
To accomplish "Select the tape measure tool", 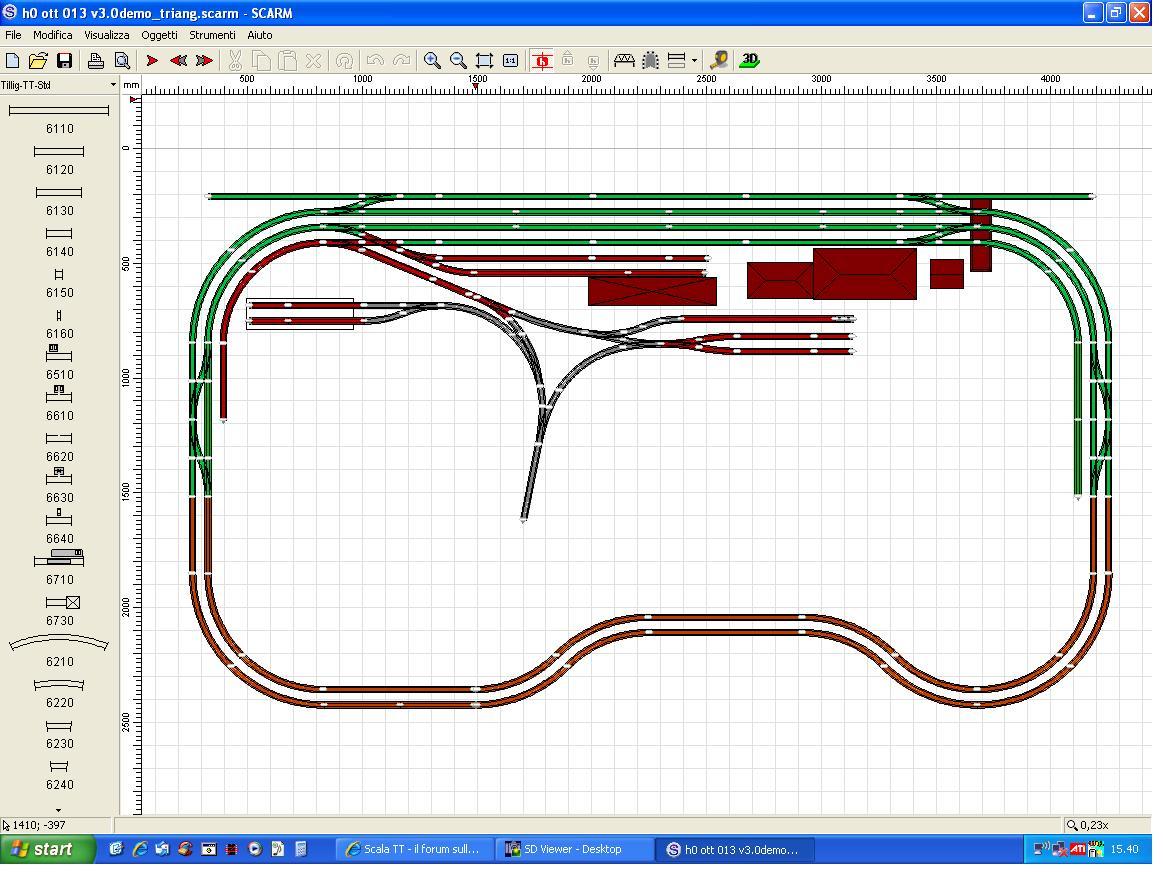I will 718,61.
